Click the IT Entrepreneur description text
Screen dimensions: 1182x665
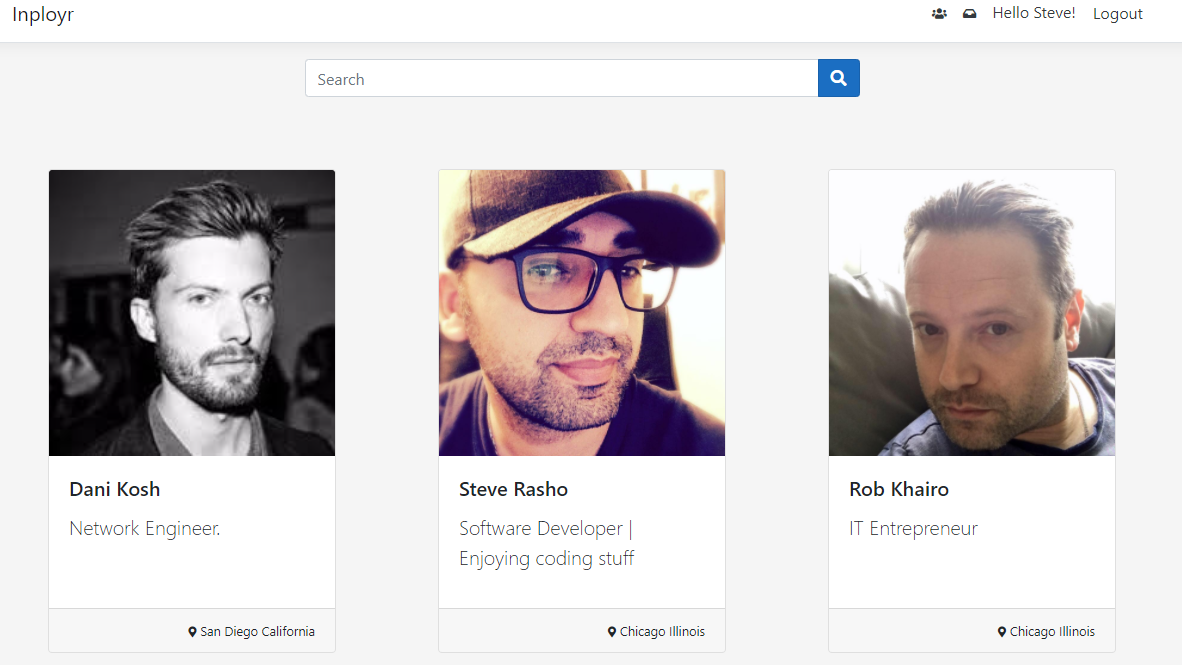(913, 528)
